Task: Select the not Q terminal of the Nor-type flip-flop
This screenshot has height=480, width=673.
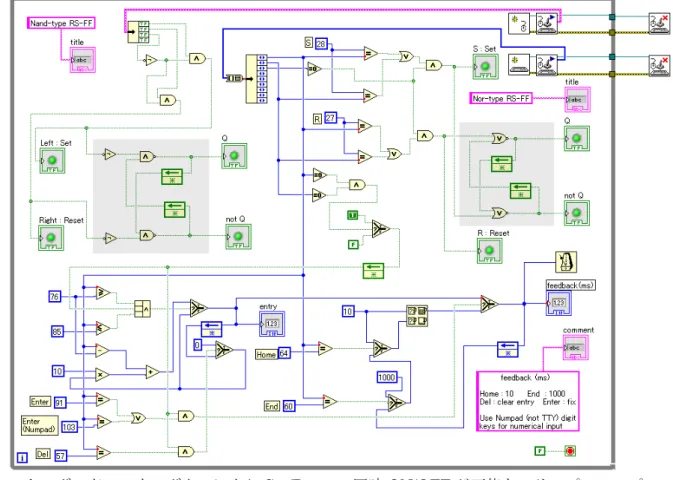Action: point(577,213)
